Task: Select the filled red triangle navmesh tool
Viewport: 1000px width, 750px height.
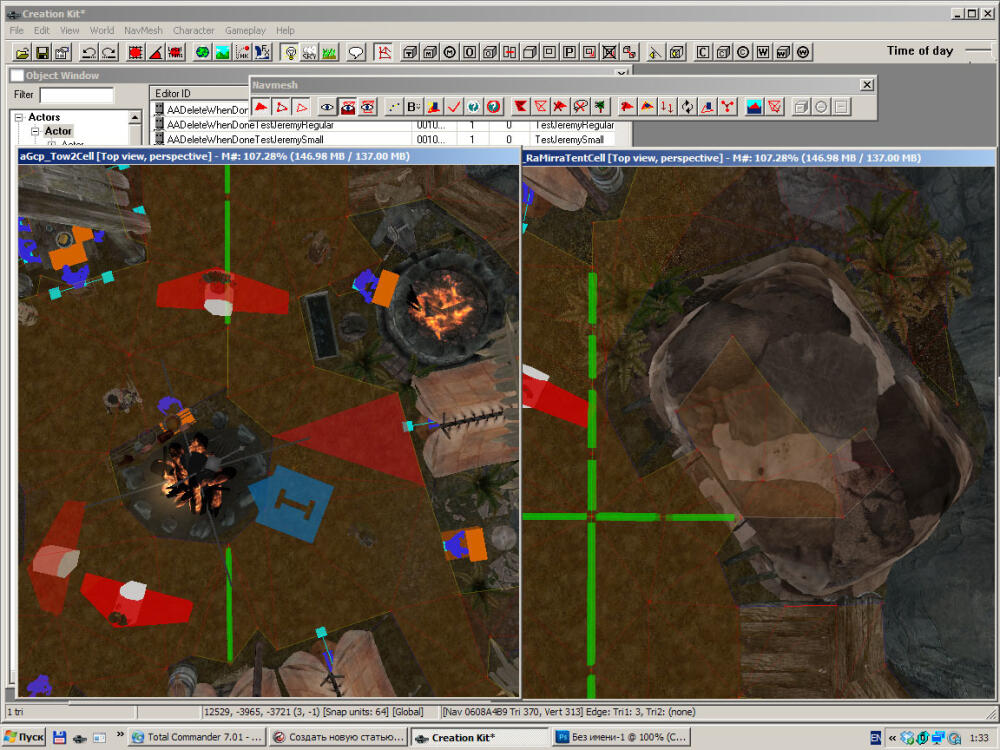Action: (261, 107)
